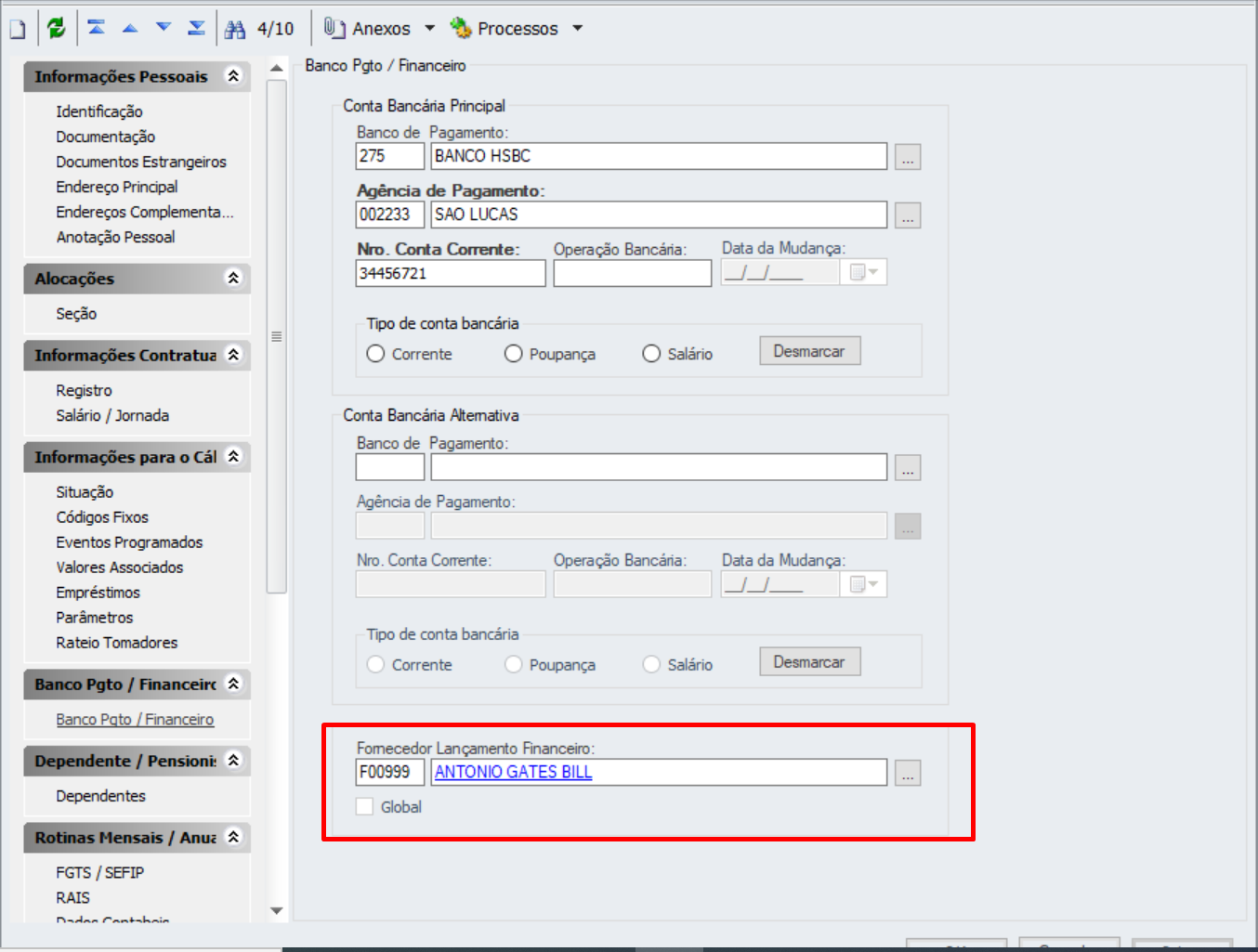Image resolution: width=1258 pixels, height=952 pixels.
Task: Collapse Dependente / Pensionista section
Action: [x=233, y=760]
